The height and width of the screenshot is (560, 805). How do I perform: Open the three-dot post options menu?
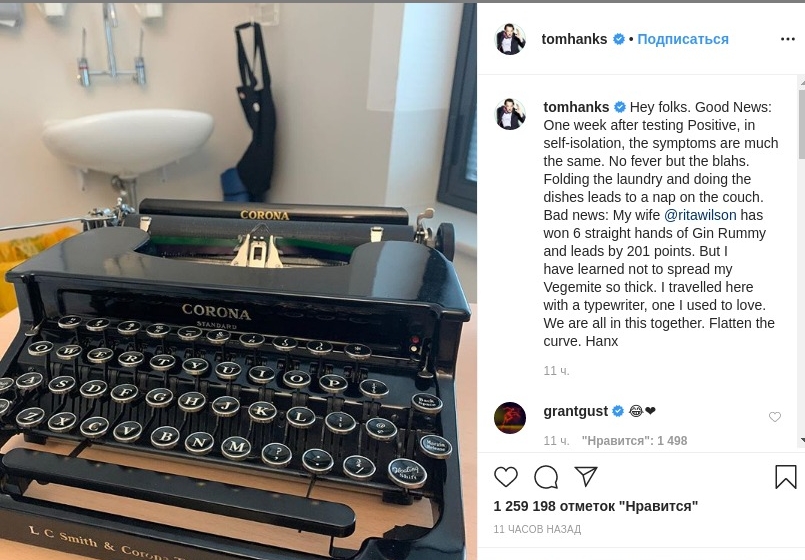[x=788, y=39]
